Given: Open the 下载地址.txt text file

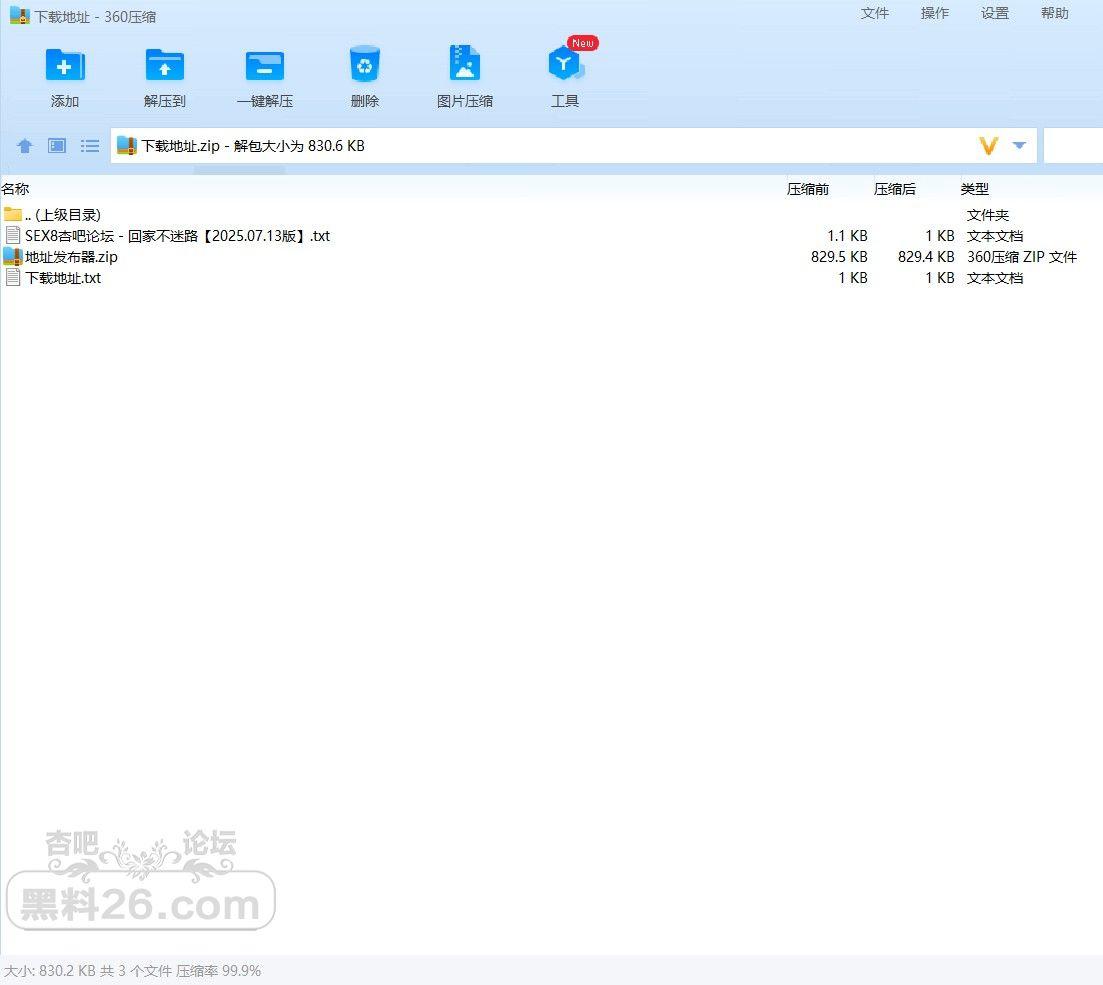Looking at the screenshot, I should click(x=64, y=278).
